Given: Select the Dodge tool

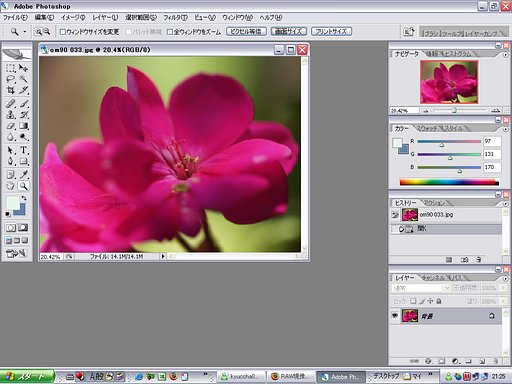Looking at the screenshot, I should [23, 137].
